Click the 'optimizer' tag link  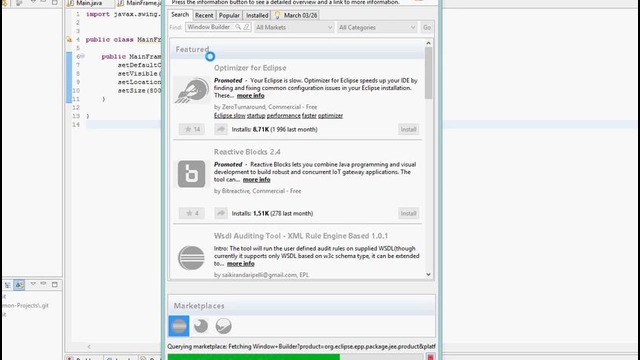point(330,116)
